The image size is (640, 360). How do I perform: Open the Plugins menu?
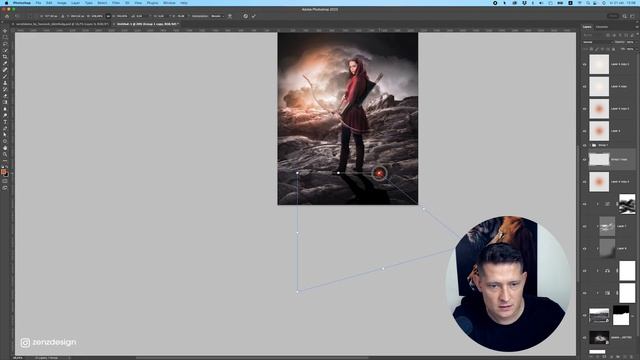(152, 3)
